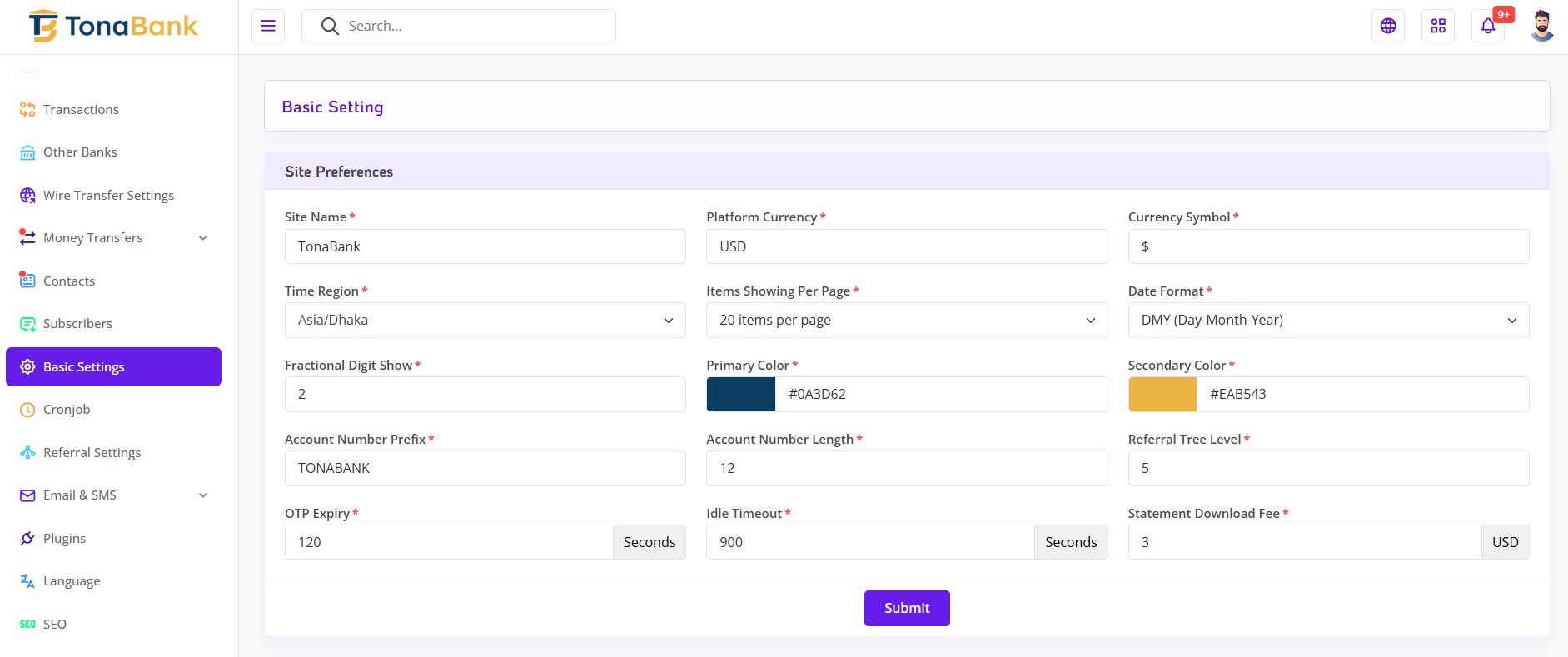Screen dimensions: 1568x657
Task: Open the globe language selector icon
Action: [x=1387, y=26]
